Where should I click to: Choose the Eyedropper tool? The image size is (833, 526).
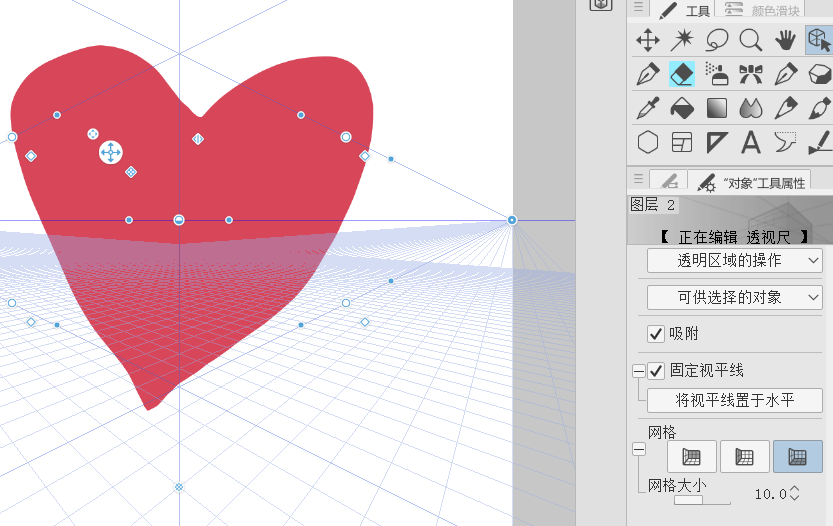(x=648, y=108)
